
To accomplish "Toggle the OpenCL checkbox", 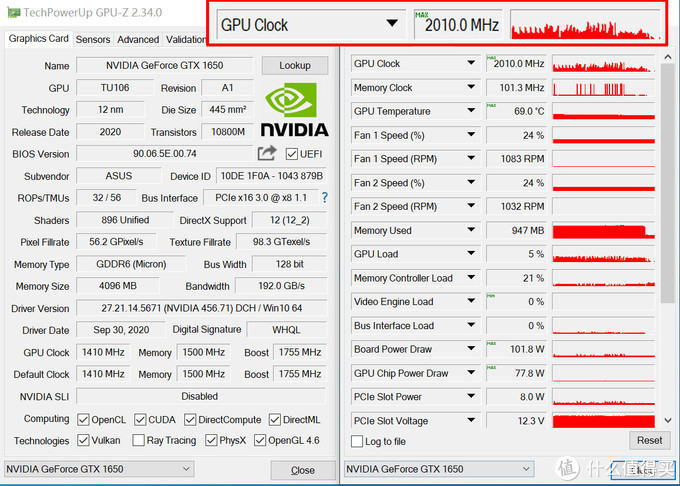I will click(x=83, y=420).
